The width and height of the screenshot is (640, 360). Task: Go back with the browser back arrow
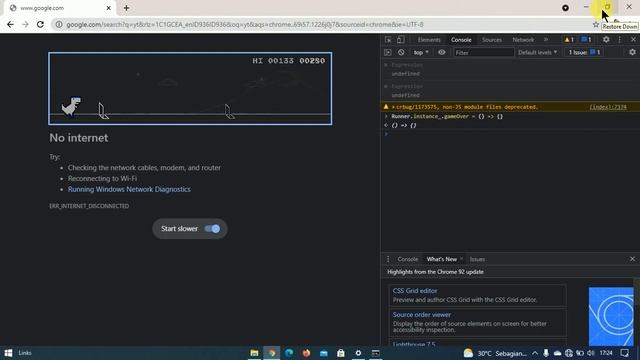10,24
